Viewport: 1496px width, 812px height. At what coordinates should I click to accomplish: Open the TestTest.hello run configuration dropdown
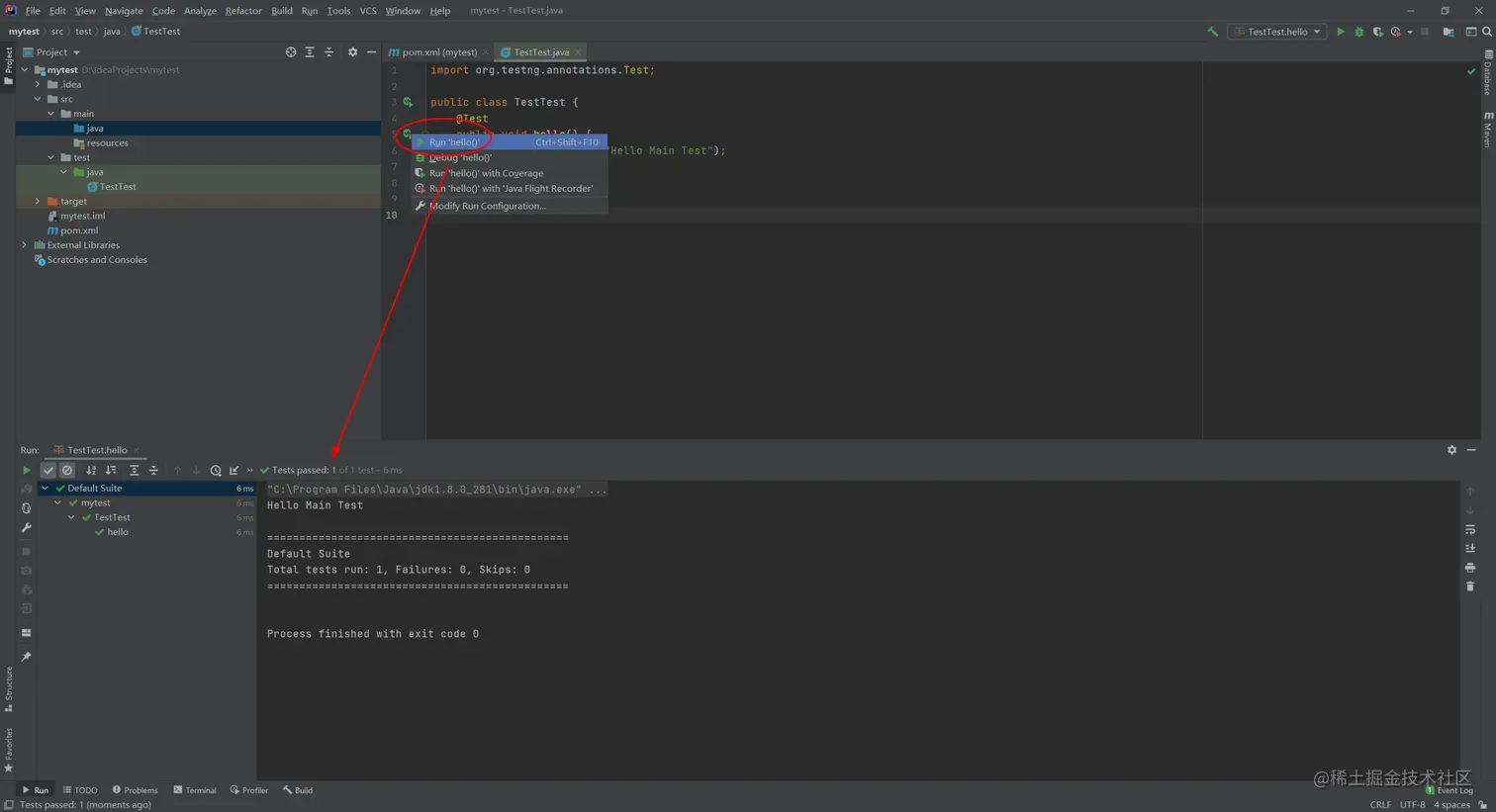click(x=1276, y=32)
